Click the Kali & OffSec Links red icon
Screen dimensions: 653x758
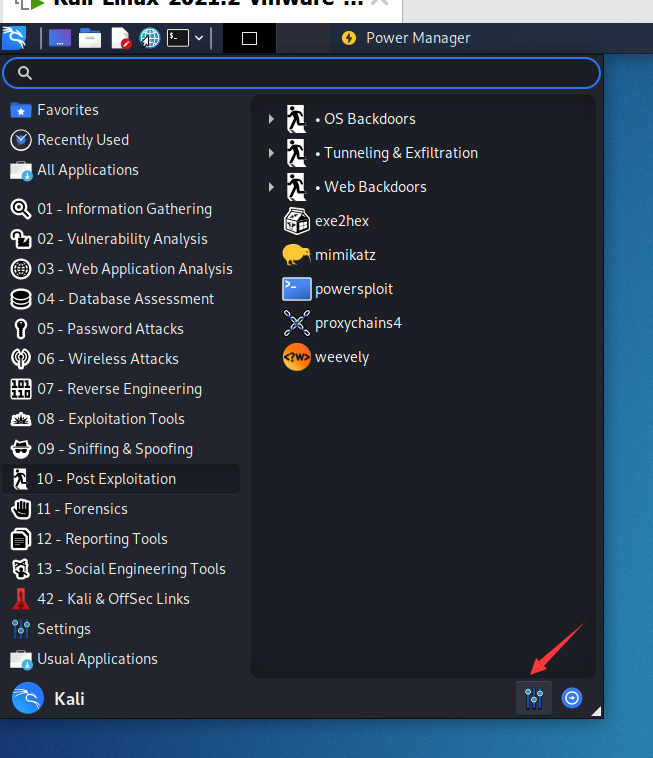(21, 599)
